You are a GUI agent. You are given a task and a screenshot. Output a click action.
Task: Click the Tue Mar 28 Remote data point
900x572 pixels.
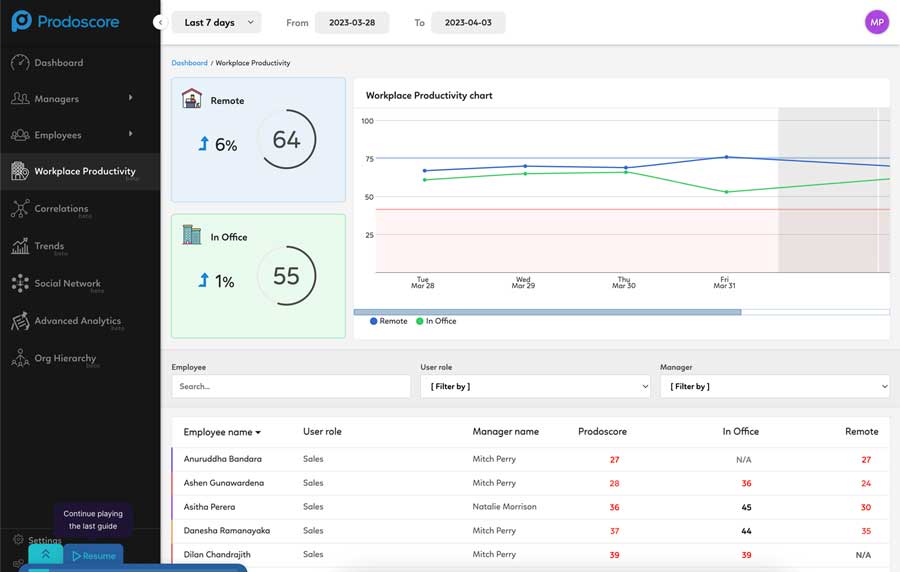point(425,170)
